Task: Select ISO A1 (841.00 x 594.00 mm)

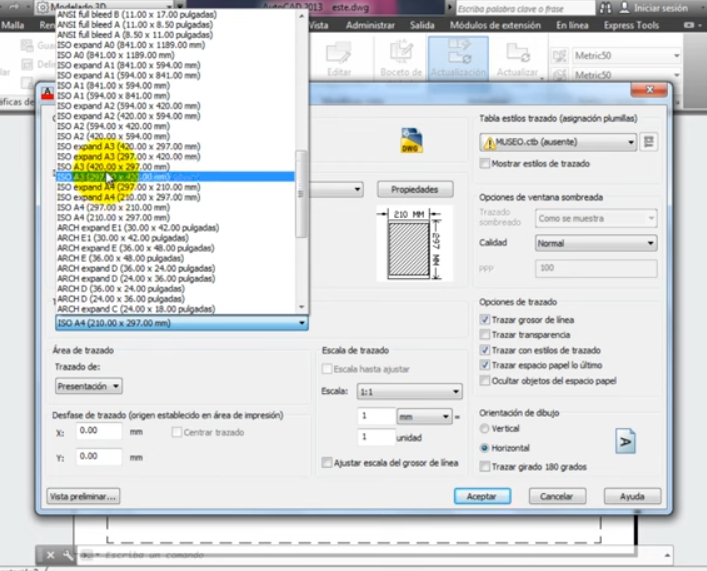Action: click(175, 85)
